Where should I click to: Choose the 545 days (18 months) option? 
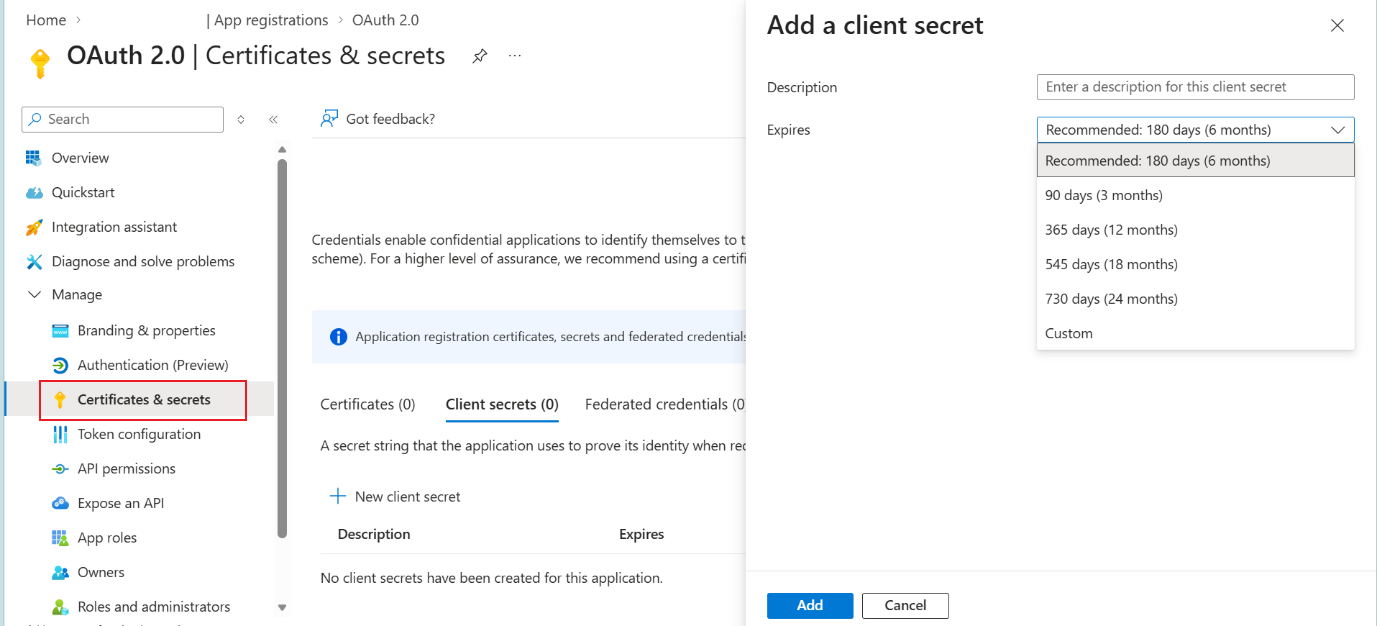pyautogui.click(x=1195, y=264)
